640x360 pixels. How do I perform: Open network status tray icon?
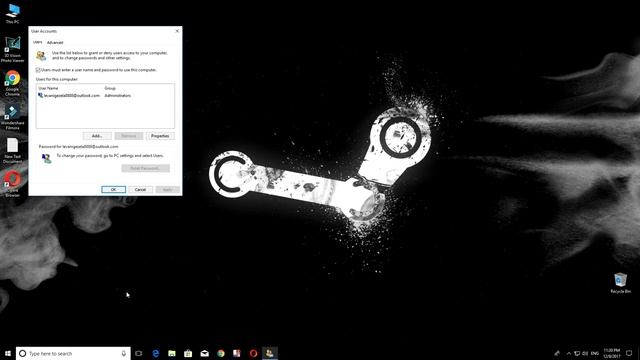coord(577,353)
